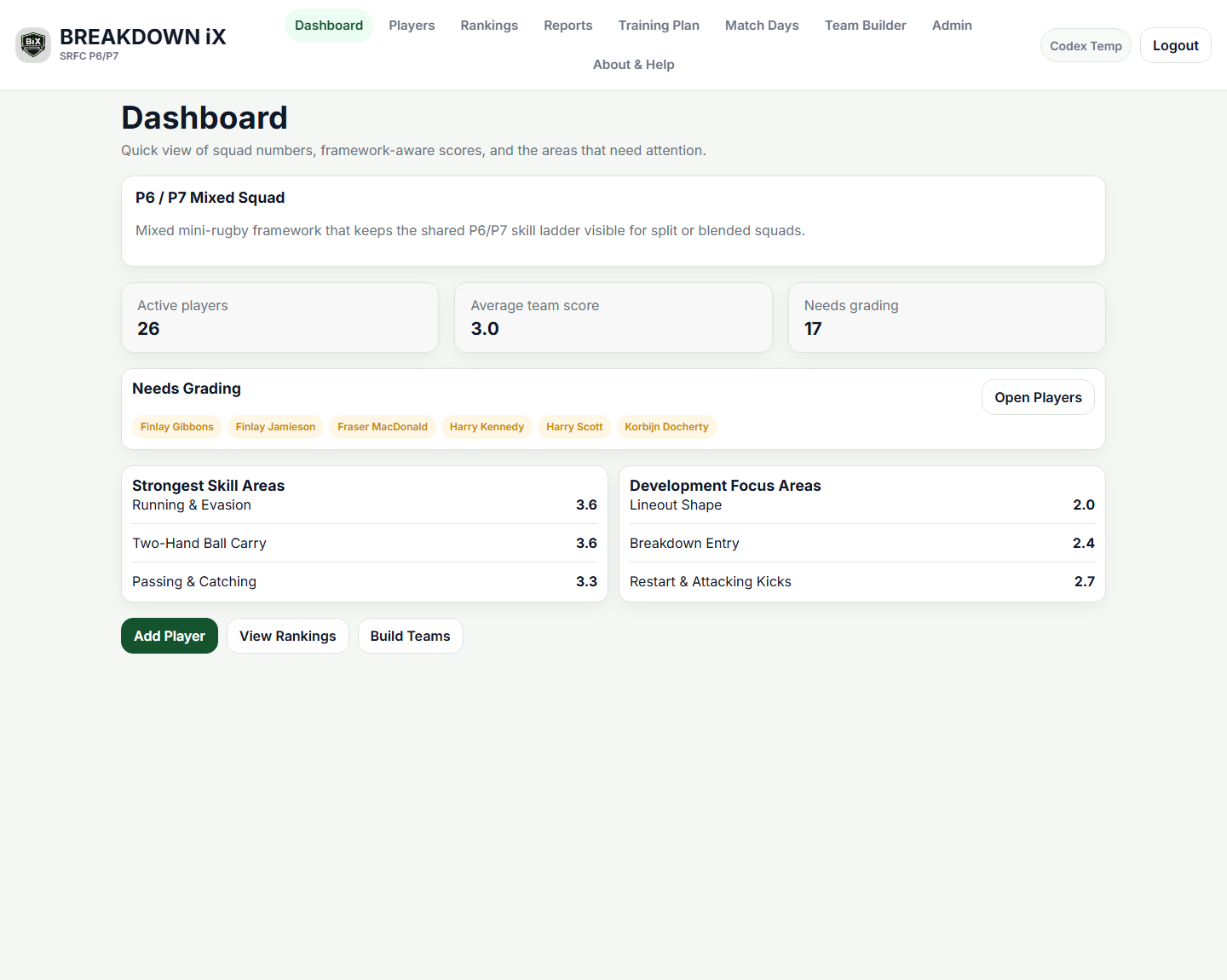The image size is (1227, 980).
Task: Switch to the Reports tab
Action: point(568,26)
